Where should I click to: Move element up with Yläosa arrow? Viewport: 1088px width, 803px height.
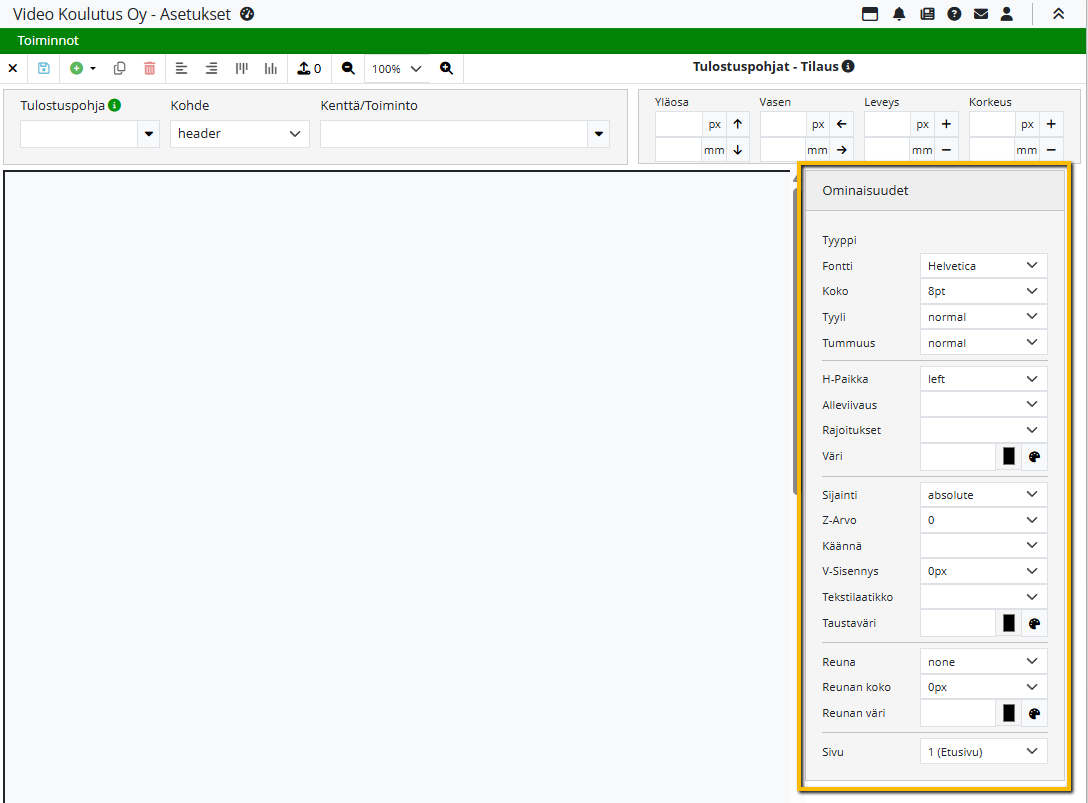pos(738,124)
